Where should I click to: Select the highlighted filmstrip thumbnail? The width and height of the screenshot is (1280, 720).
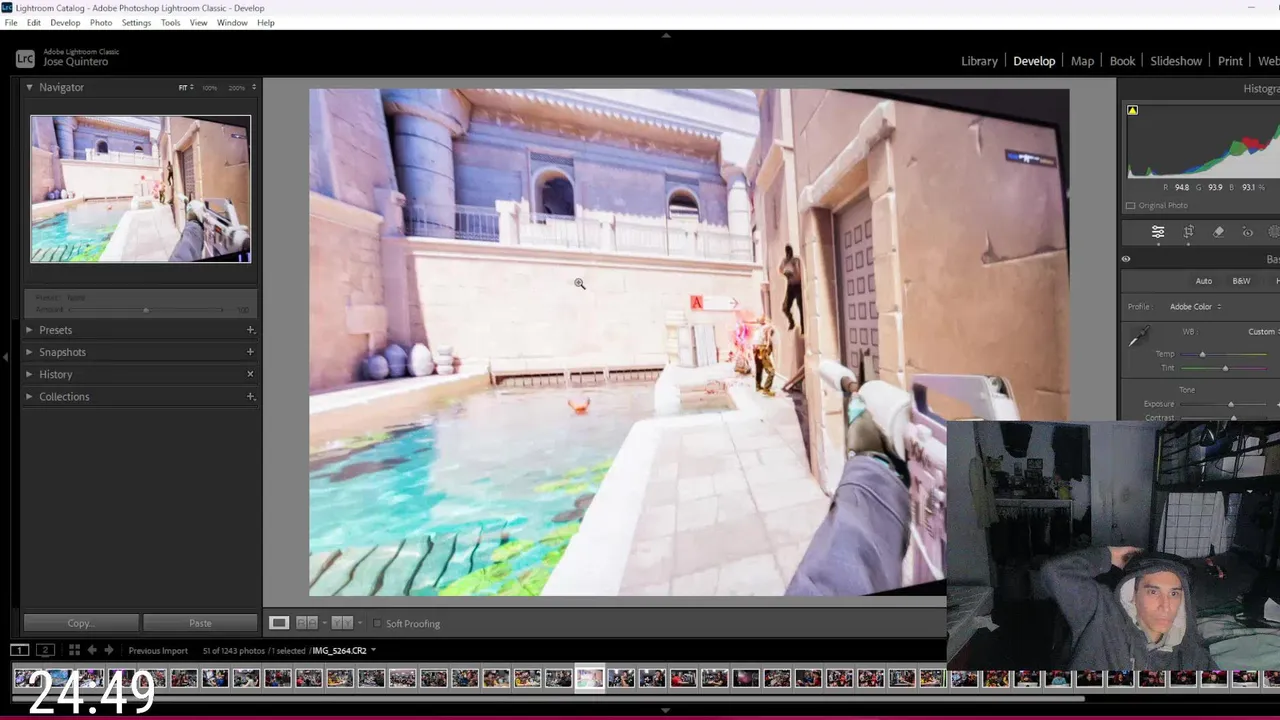pyautogui.click(x=589, y=679)
